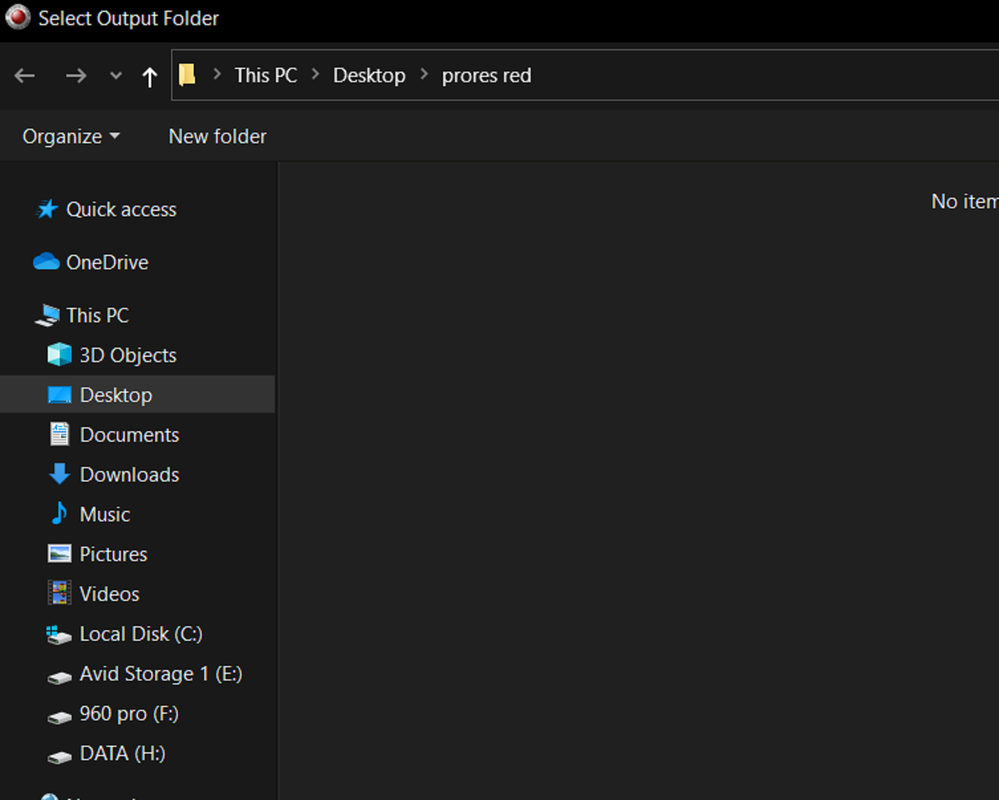Select Desktop in address breadcrumb
Image resolution: width=999 pixels, height=800 pixels.
pos(369,75)
